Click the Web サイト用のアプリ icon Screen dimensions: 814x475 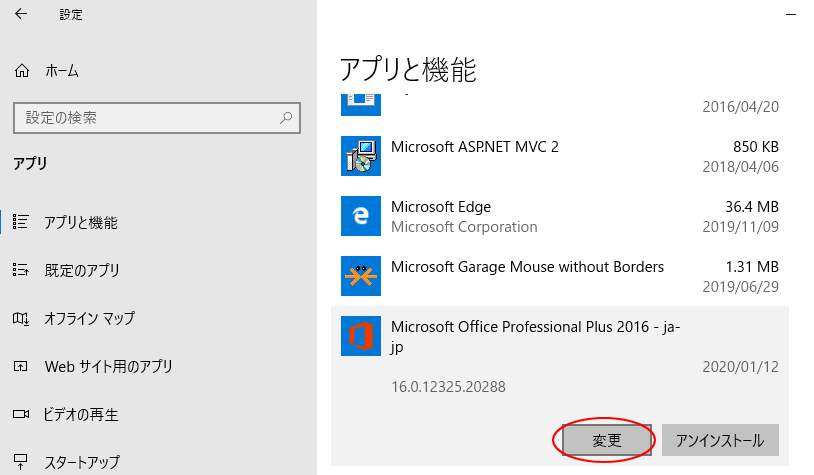(21, 367)
